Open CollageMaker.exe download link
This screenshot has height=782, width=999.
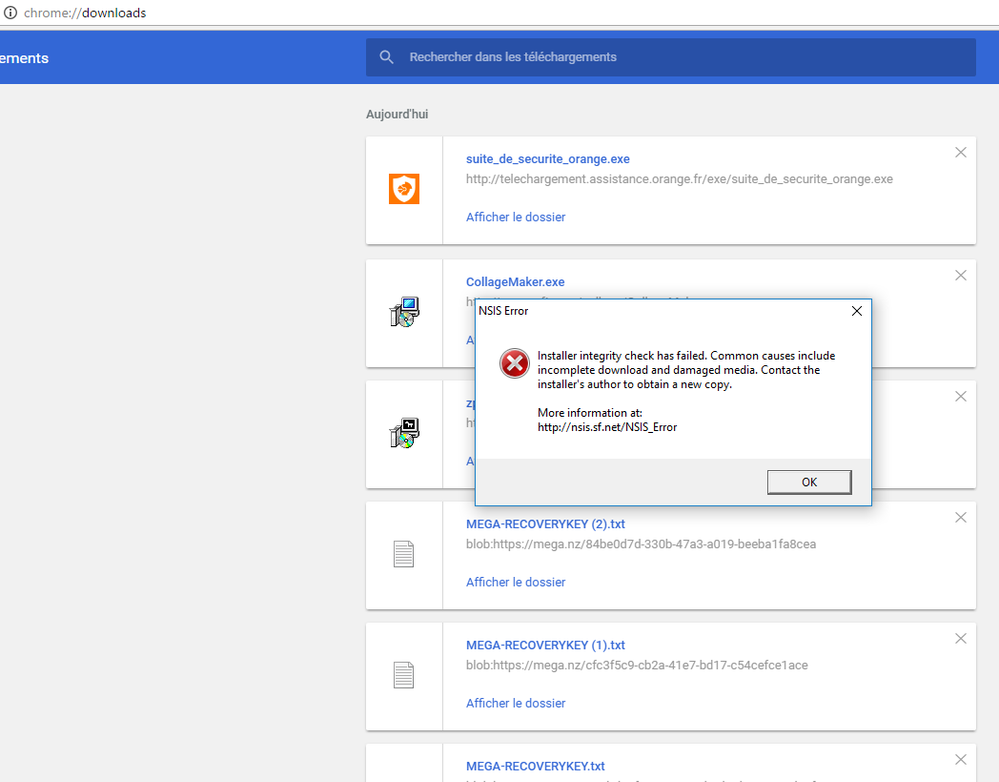click(515, 282)
